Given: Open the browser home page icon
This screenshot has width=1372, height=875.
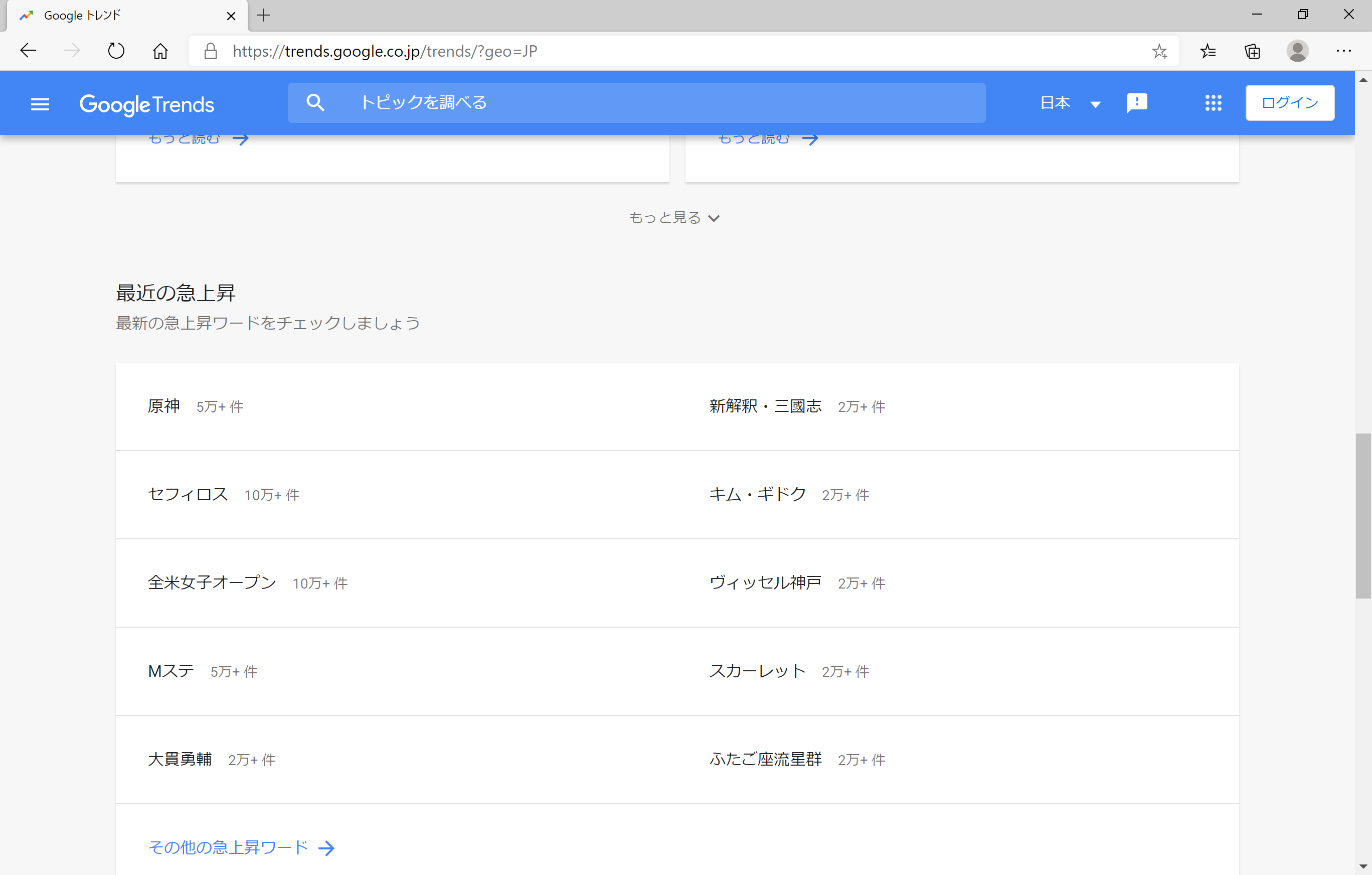Looking at the screenshot, I should click(x=160, y=51).
